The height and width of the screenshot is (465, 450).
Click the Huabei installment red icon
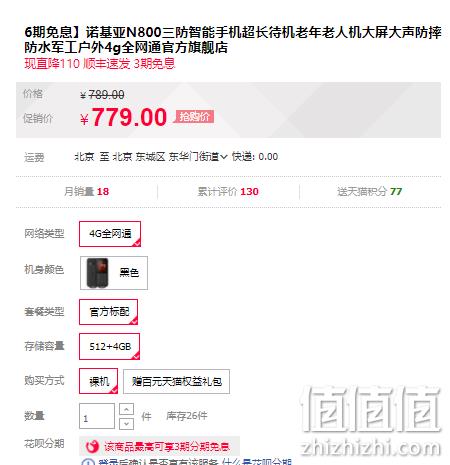click(92, 446)
